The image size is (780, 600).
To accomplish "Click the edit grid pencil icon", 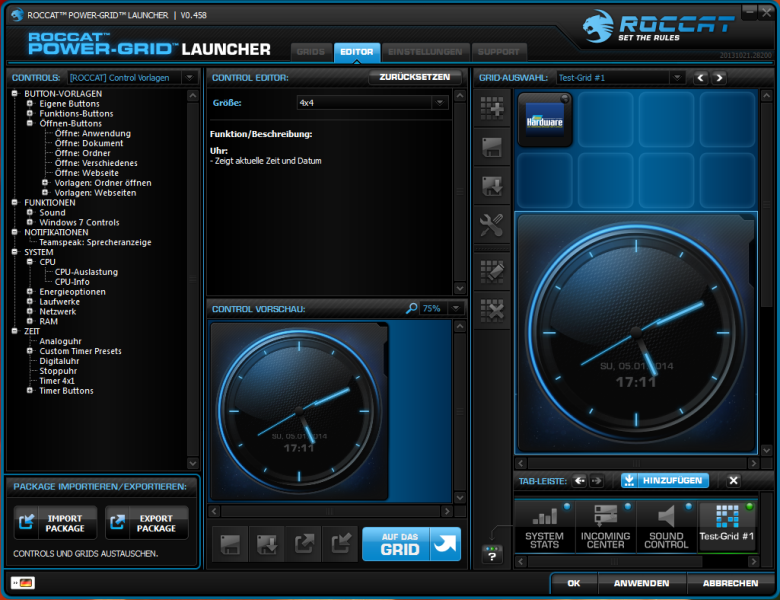I will [492, 272].
